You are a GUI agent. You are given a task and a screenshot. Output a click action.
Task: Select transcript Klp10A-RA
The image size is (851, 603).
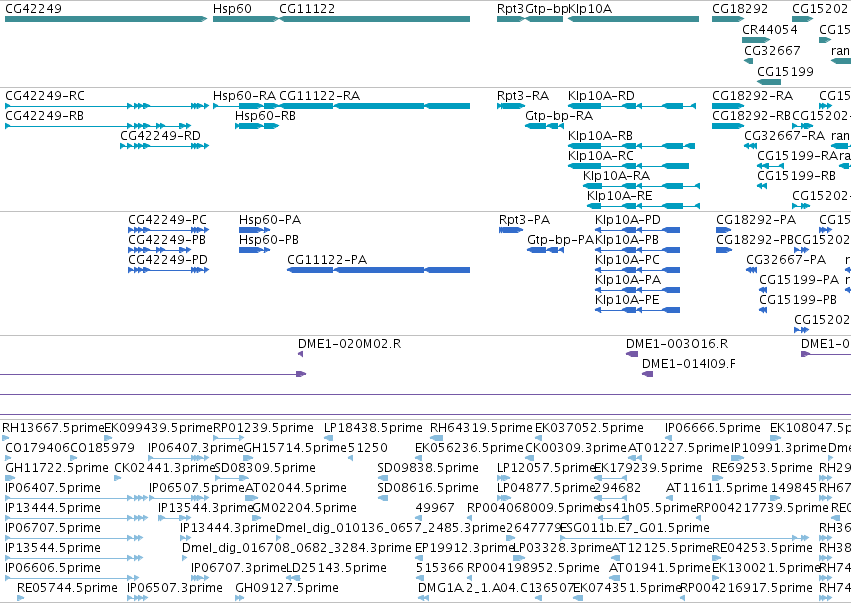point(641,186)
